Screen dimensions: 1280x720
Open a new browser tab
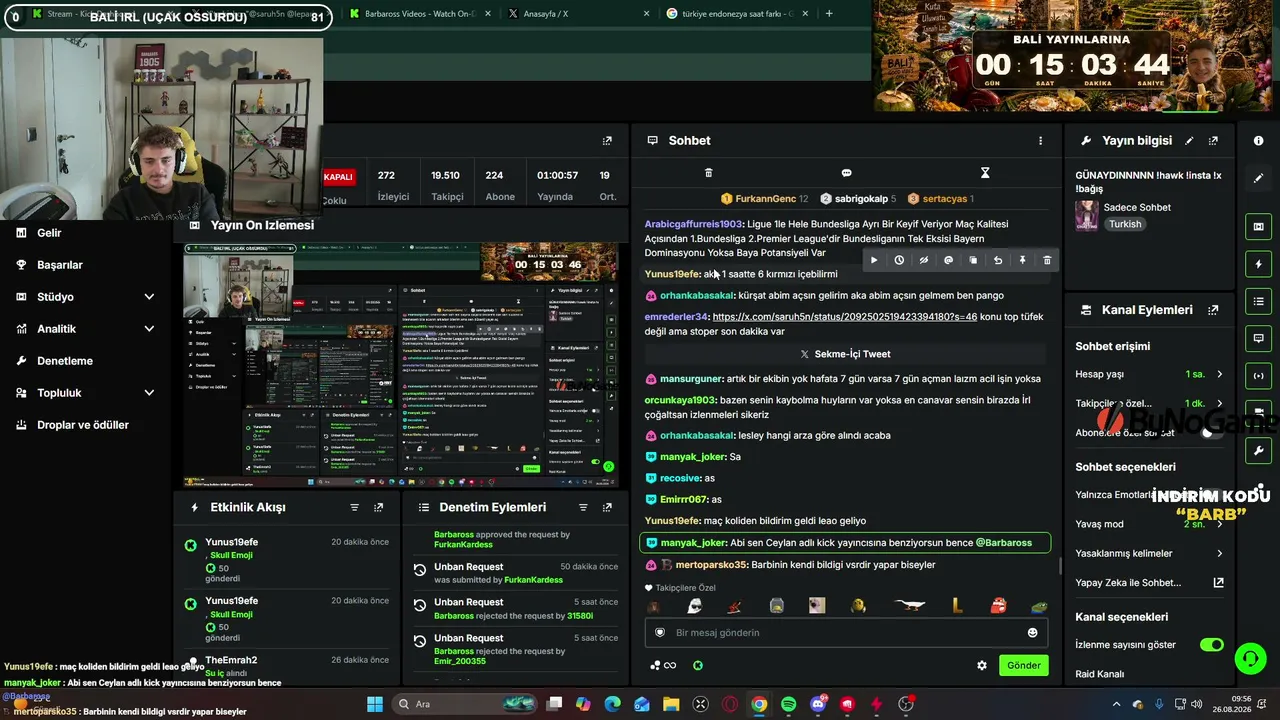point(829,14)
